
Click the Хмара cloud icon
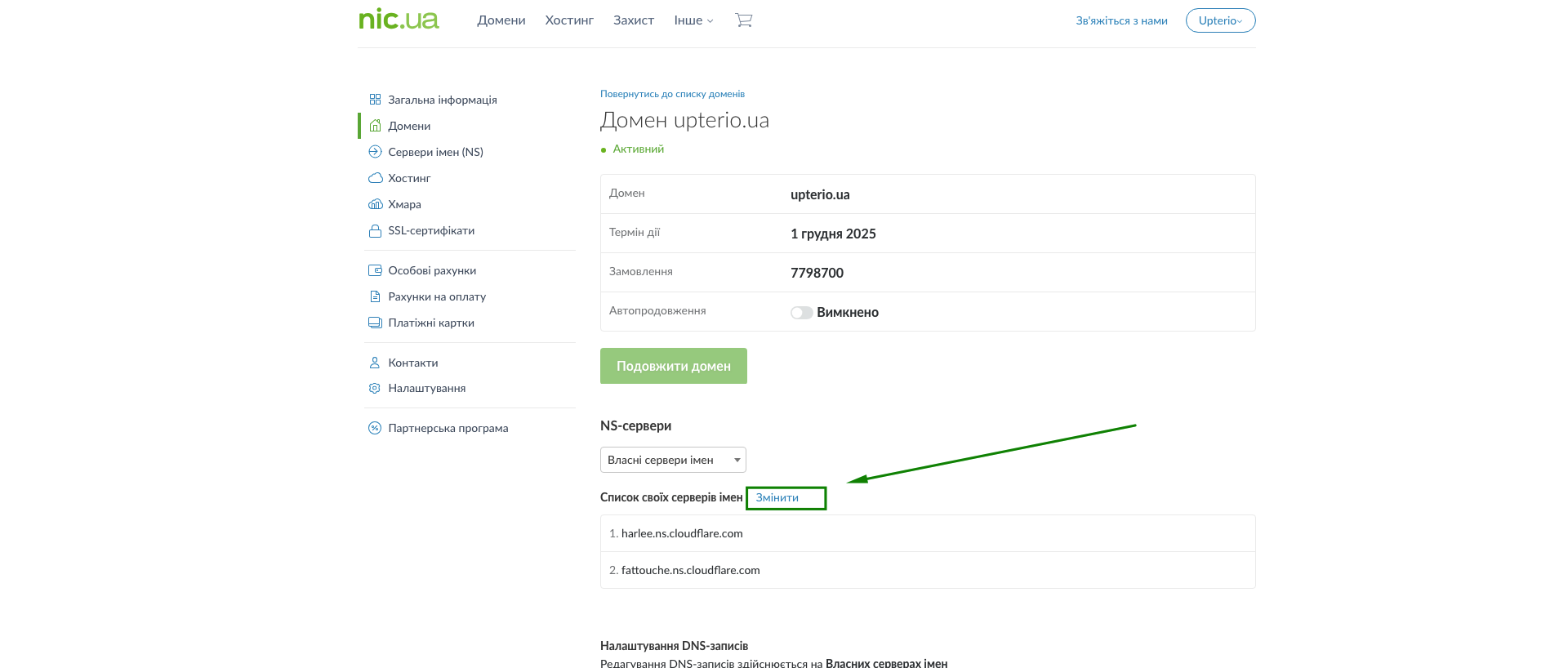(x=375, y=204)
